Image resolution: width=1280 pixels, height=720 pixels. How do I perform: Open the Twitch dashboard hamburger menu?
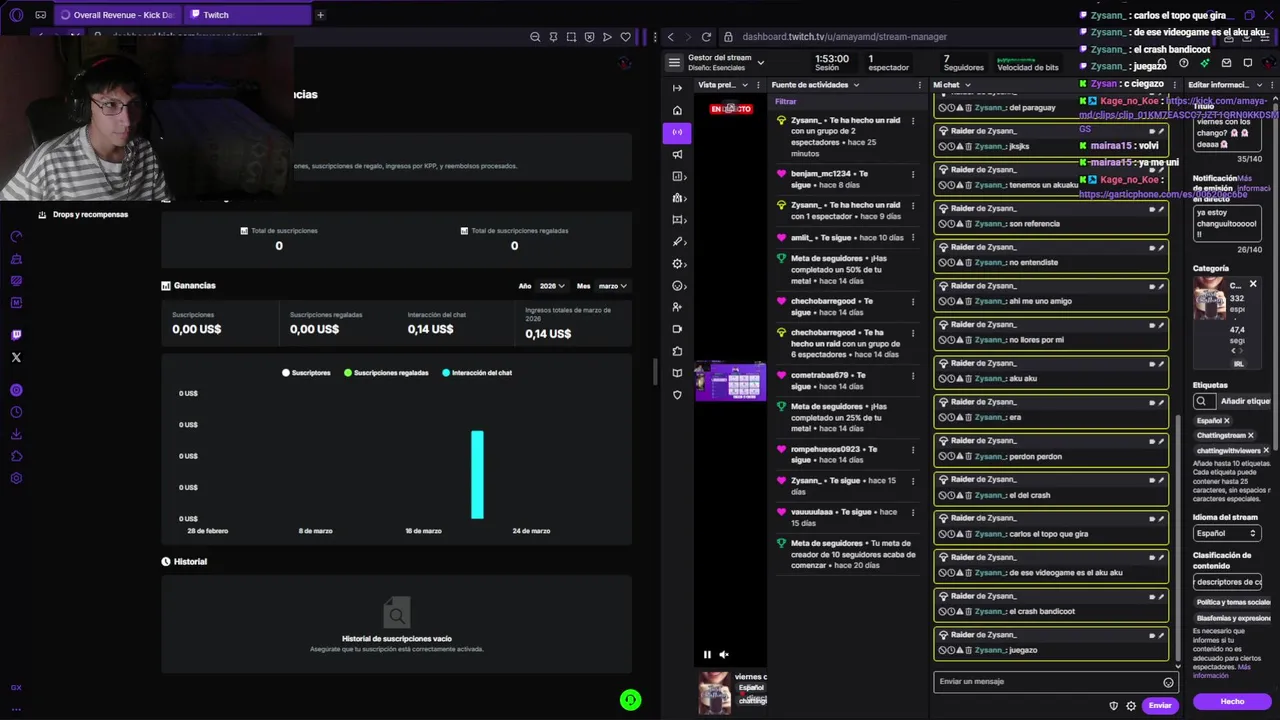tap(674, 62)
